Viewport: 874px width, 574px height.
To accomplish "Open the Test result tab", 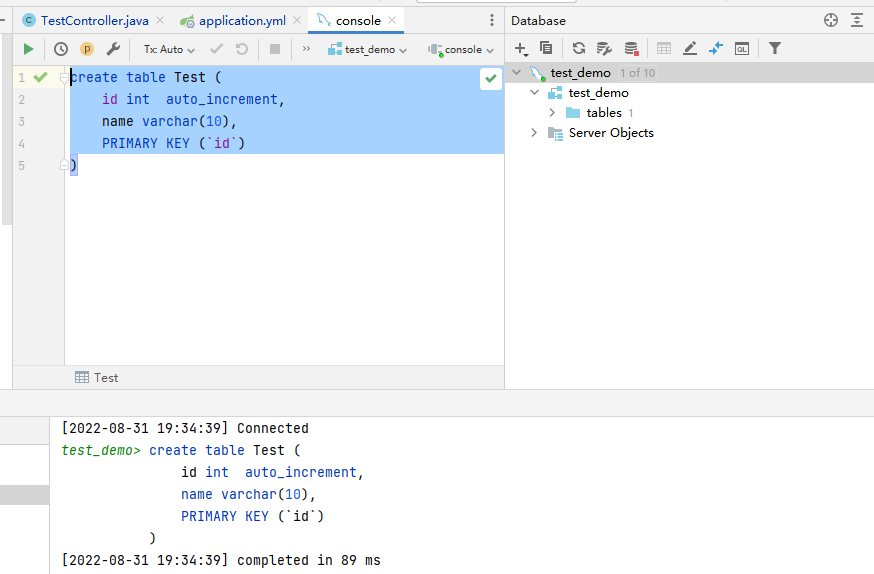I will click(x=97, y=378).
